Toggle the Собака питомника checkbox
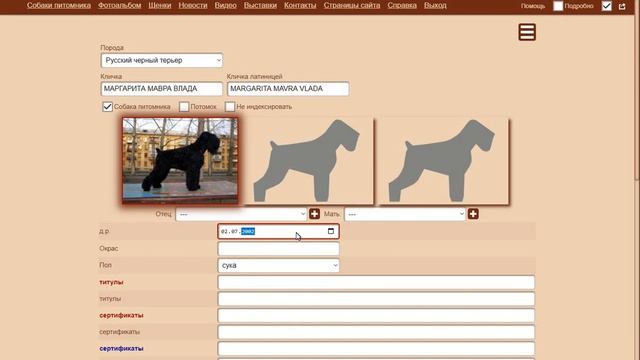 click(107, 107)
